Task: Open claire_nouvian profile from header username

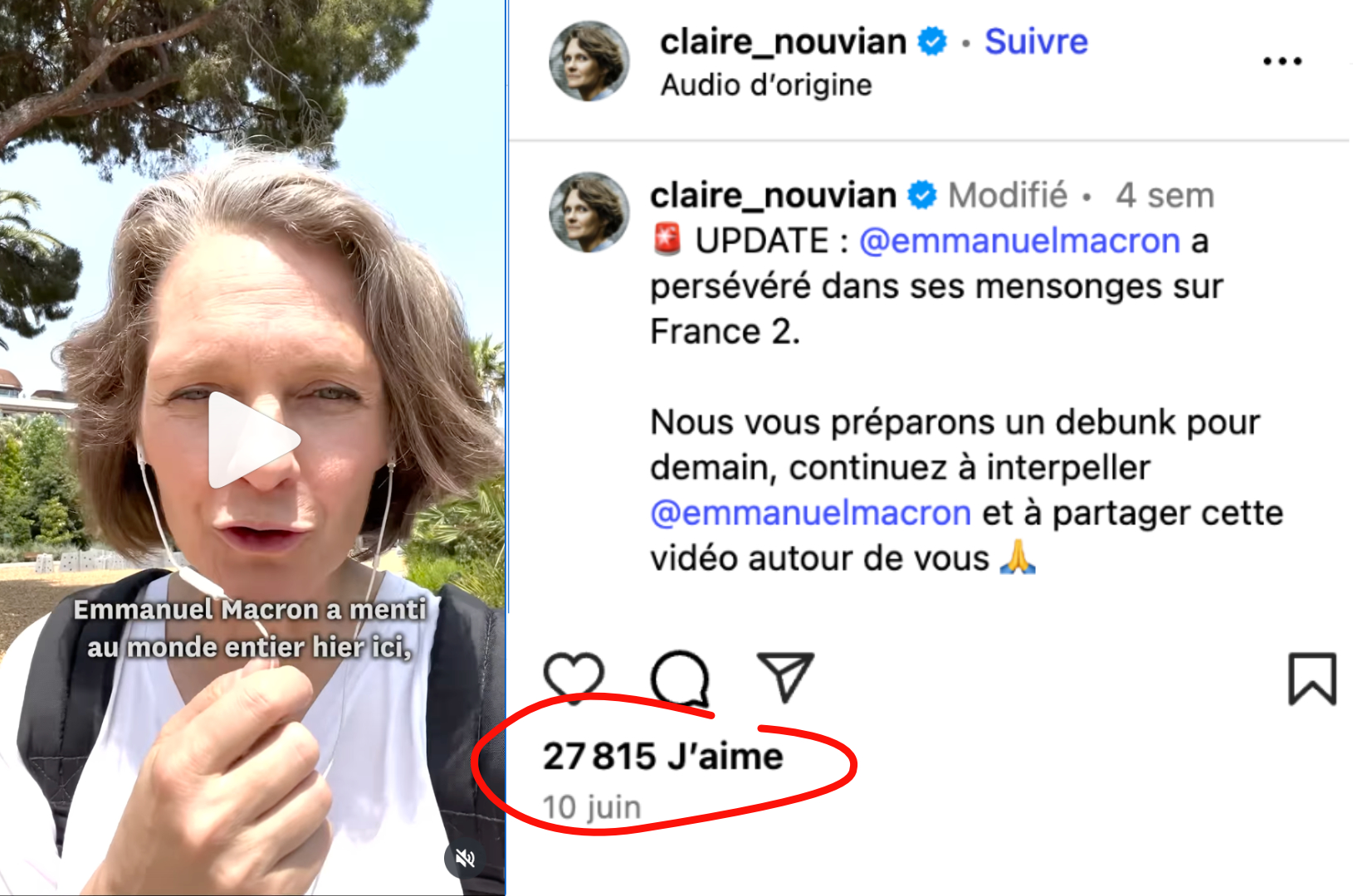Action: (783, 41)
